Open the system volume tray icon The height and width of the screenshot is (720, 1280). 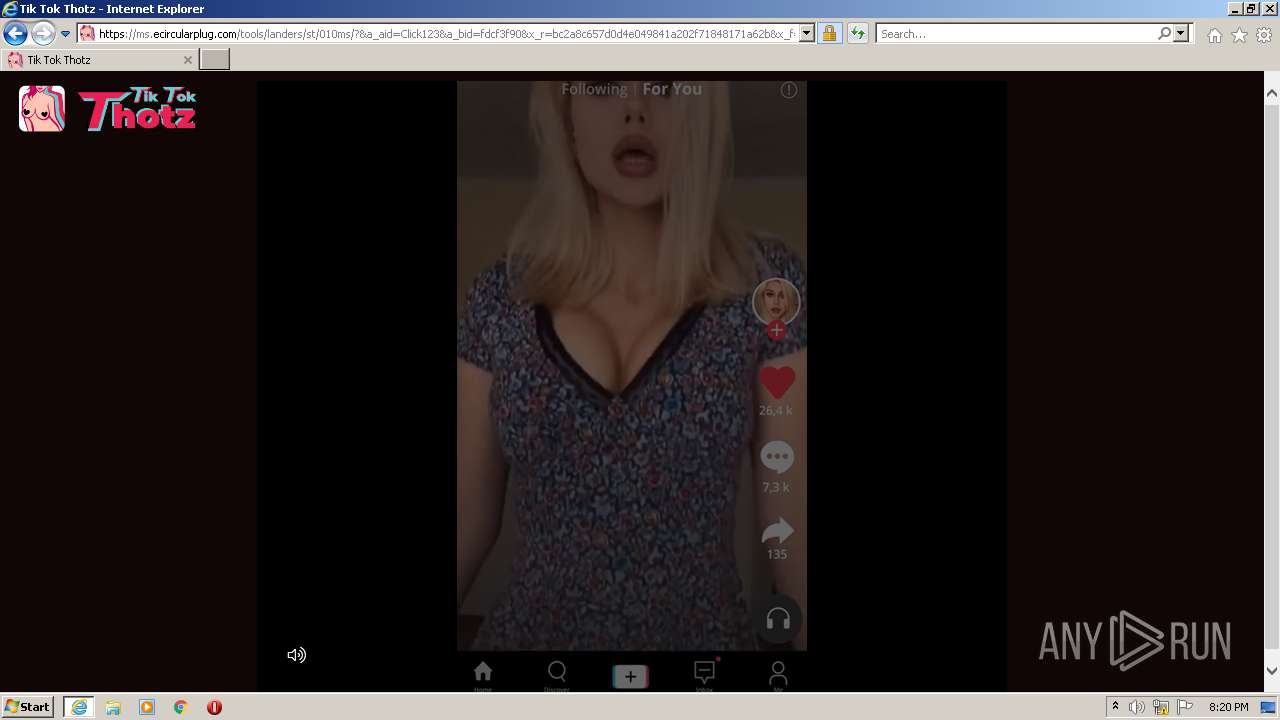tap(1137, 707)
